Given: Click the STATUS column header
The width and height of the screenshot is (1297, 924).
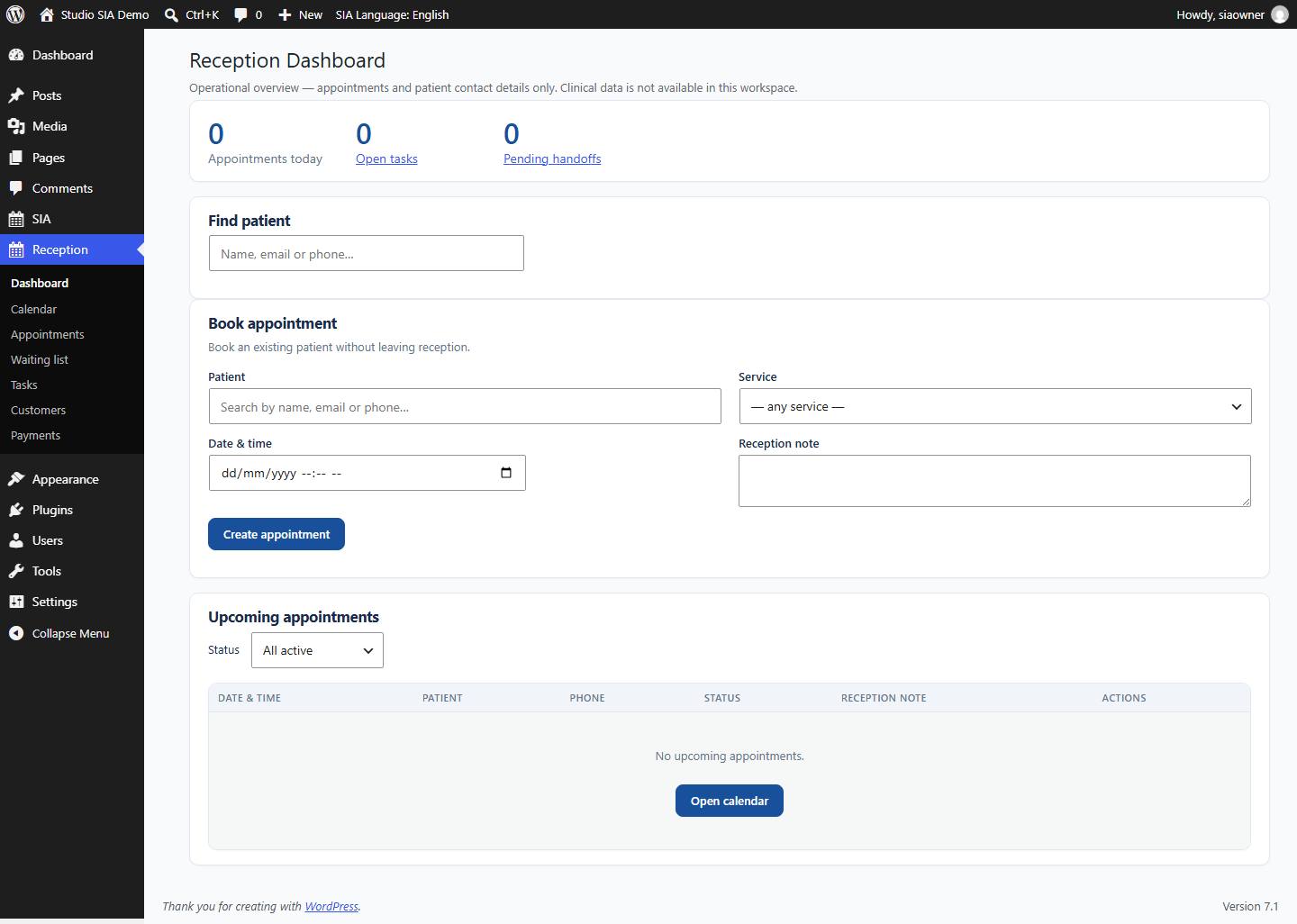Looking at the screenshot, I should point(722,698).
